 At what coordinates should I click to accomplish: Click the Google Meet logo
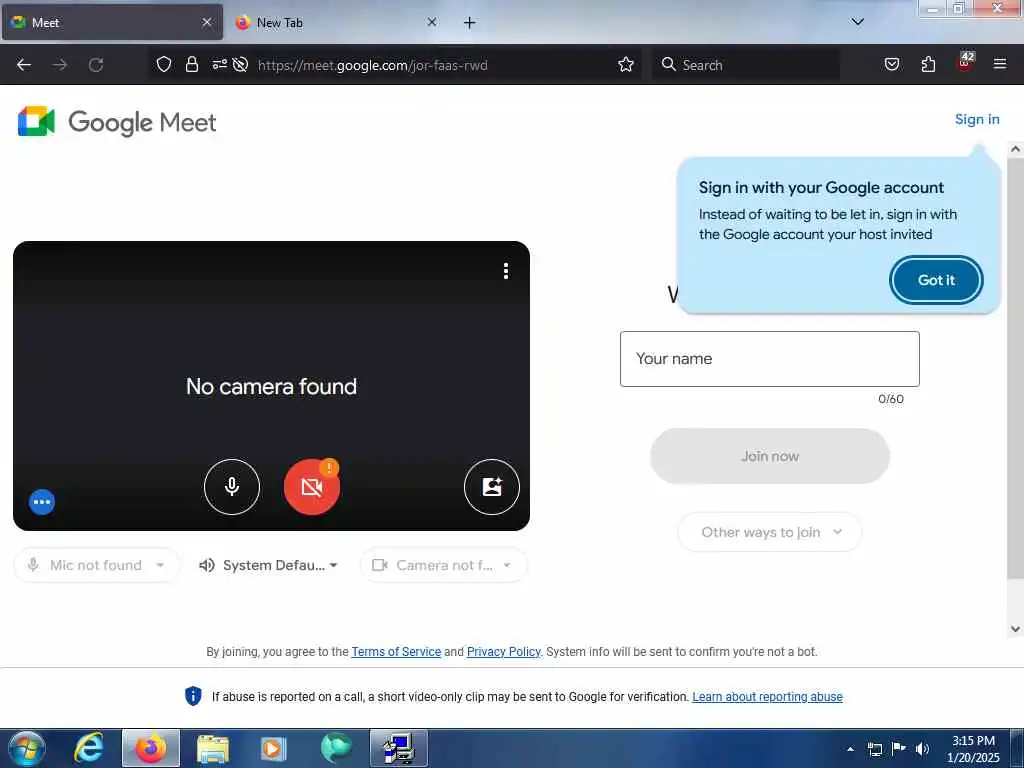click(118, 122)
